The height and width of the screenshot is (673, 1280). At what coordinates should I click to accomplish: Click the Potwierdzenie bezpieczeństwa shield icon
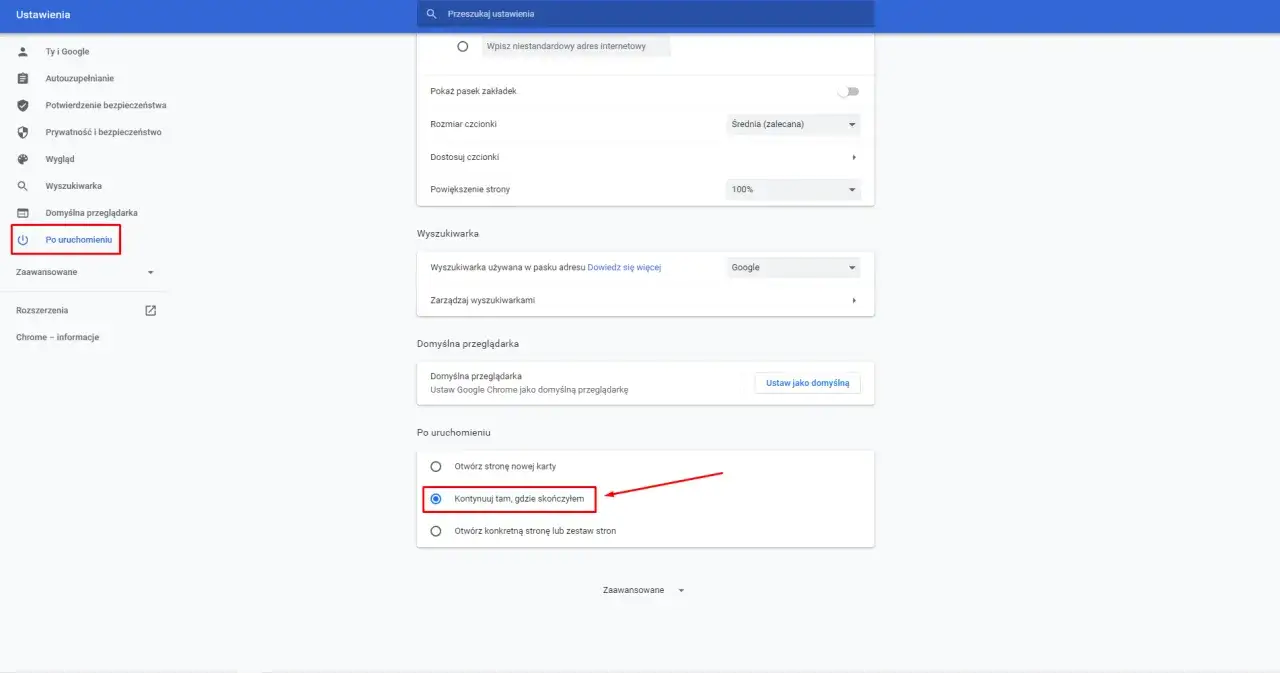pyautogui.click(x=22, y=104)
